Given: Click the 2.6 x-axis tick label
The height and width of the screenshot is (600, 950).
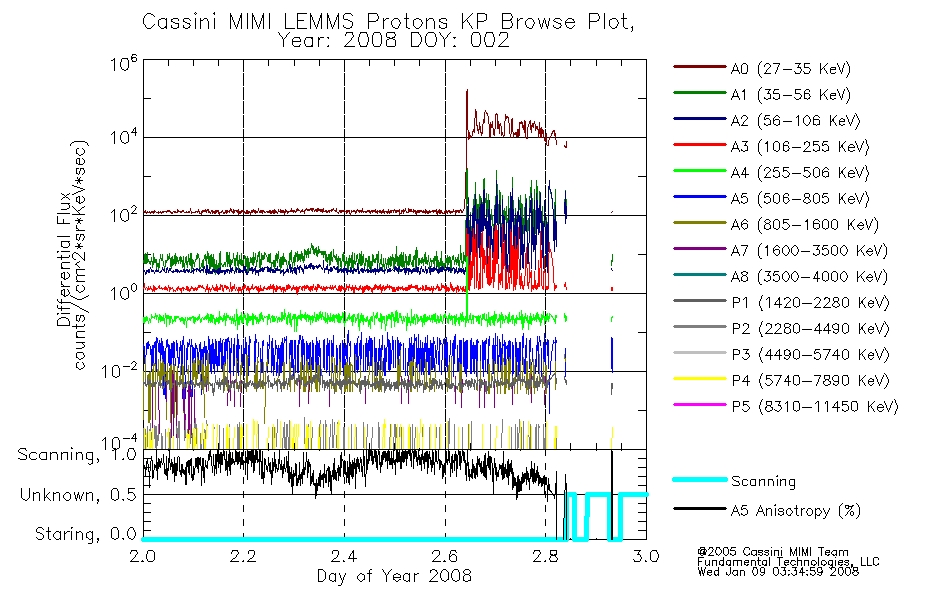Looking at the screenshot, I should point(445,556).
